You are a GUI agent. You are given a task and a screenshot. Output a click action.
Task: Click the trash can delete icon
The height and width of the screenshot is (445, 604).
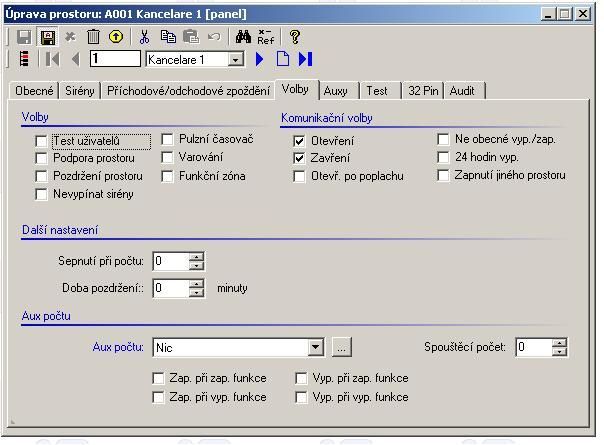coord(93,37)
